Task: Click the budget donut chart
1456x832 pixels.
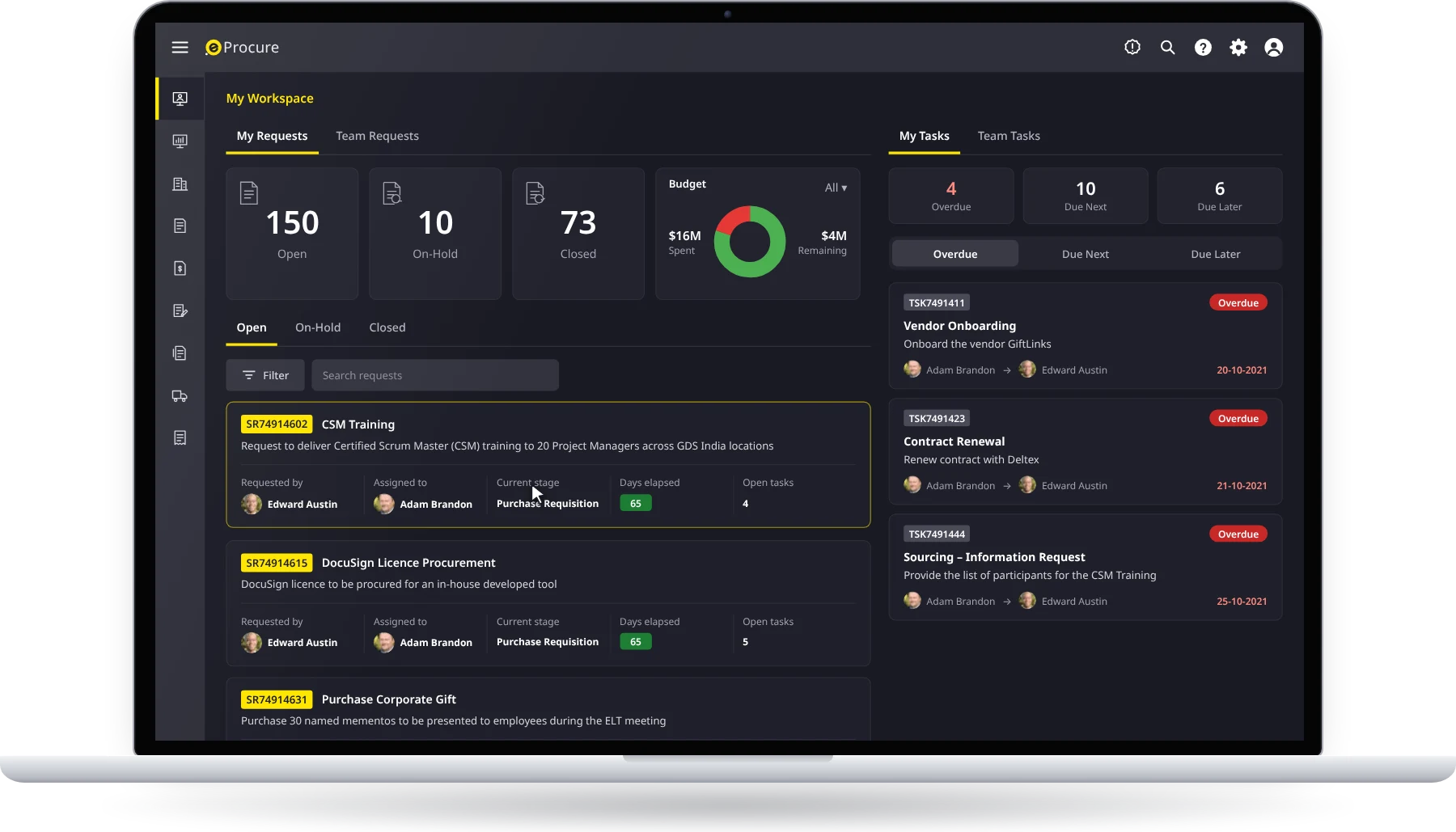Action: coord(750,242)
